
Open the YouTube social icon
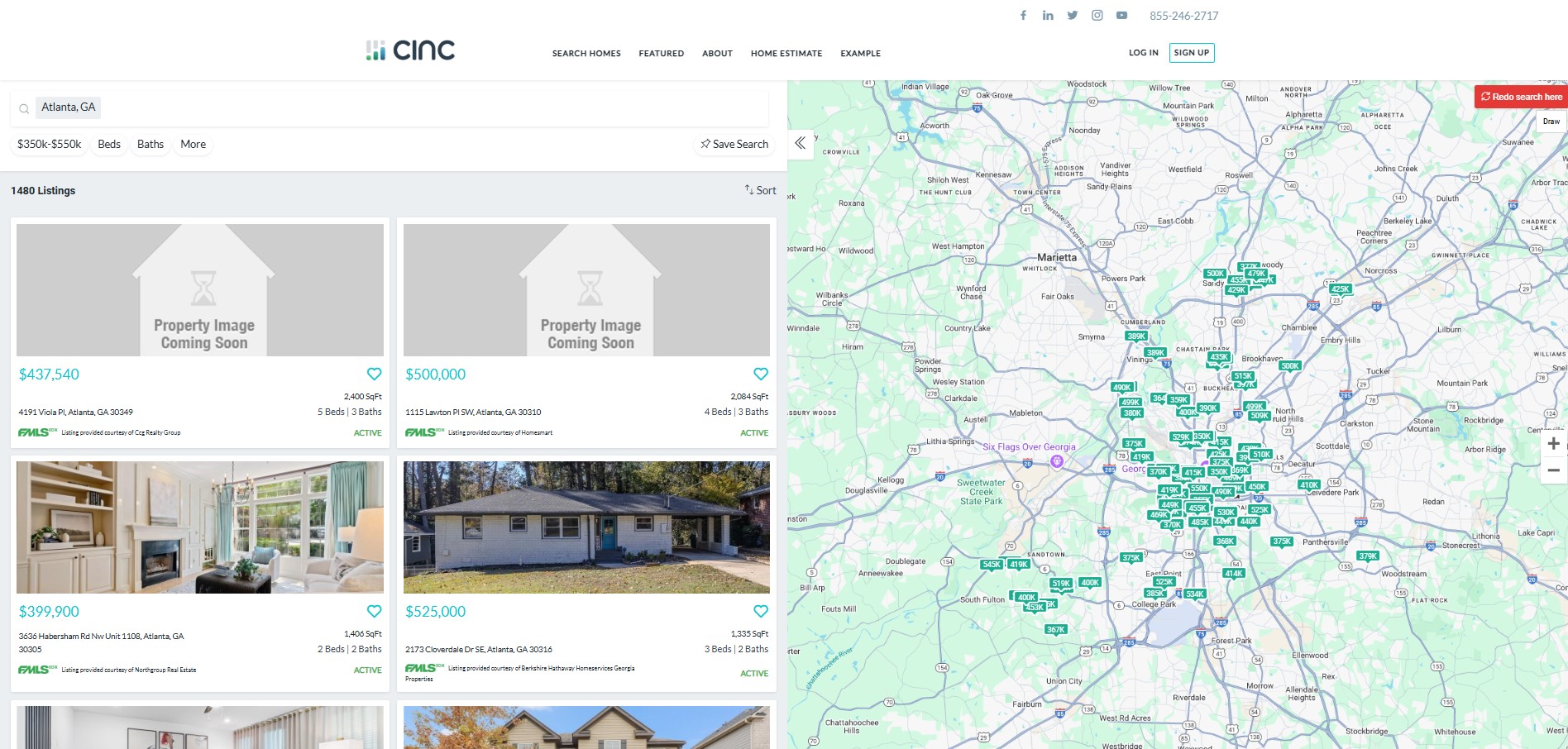tap(1121, 15)
